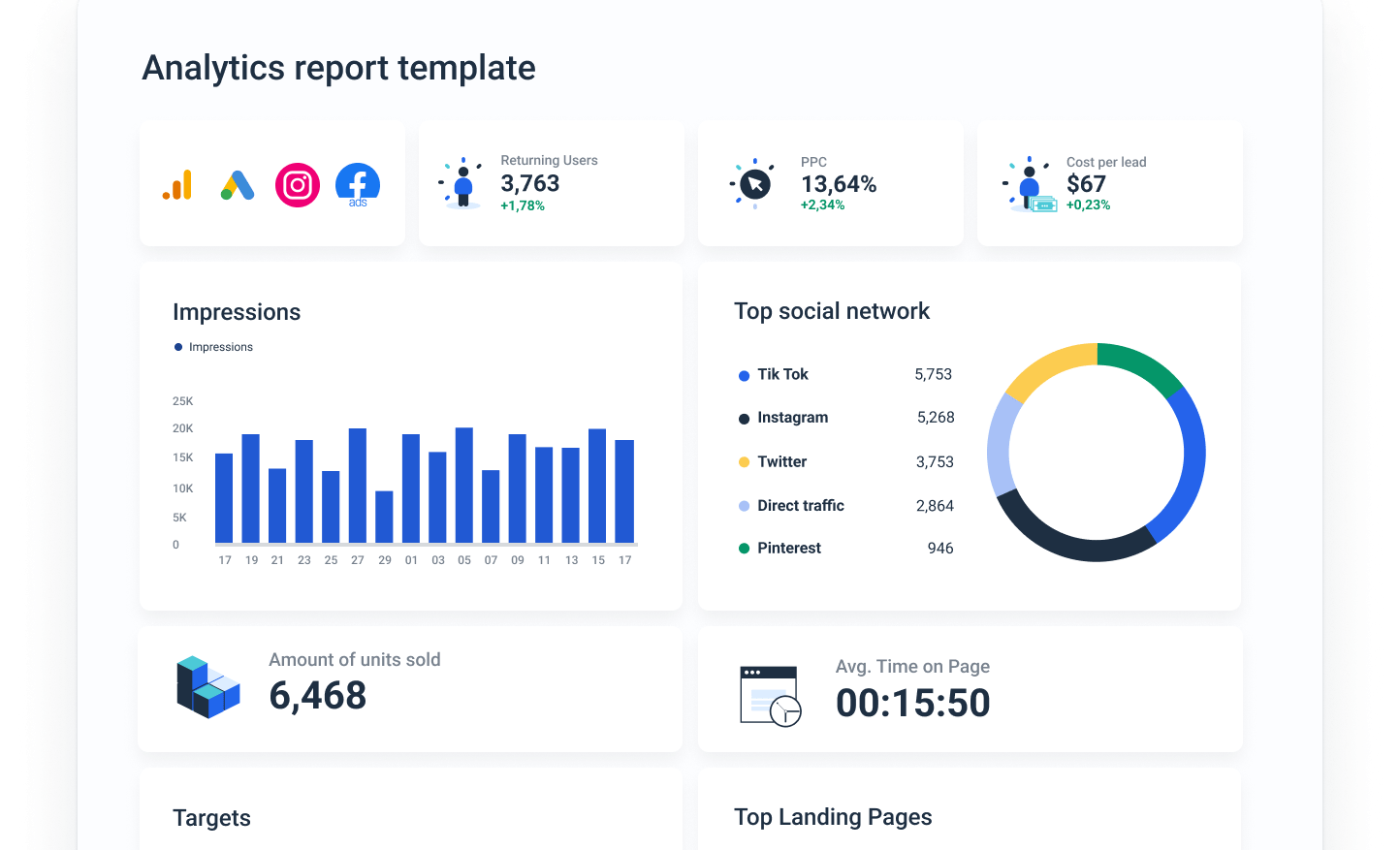The height and width of the screenshot is (850, 1400).
Task: Toggle the Tik Tok legend bullet
Action: click(743, 374)
